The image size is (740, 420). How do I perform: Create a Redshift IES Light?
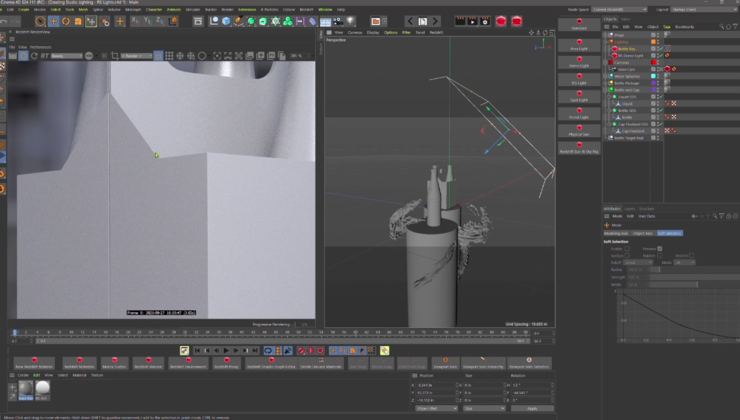579,79
